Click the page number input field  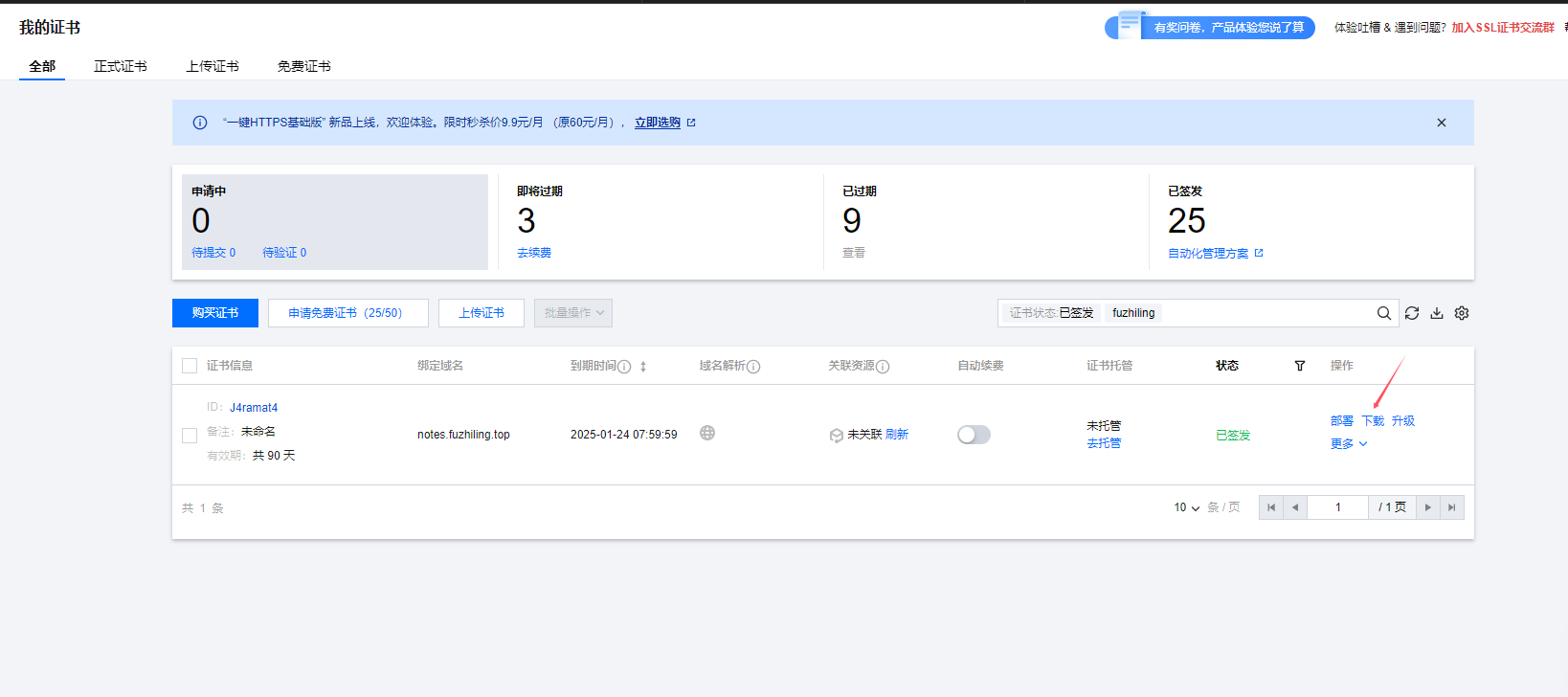click(x=1337, y=507)
